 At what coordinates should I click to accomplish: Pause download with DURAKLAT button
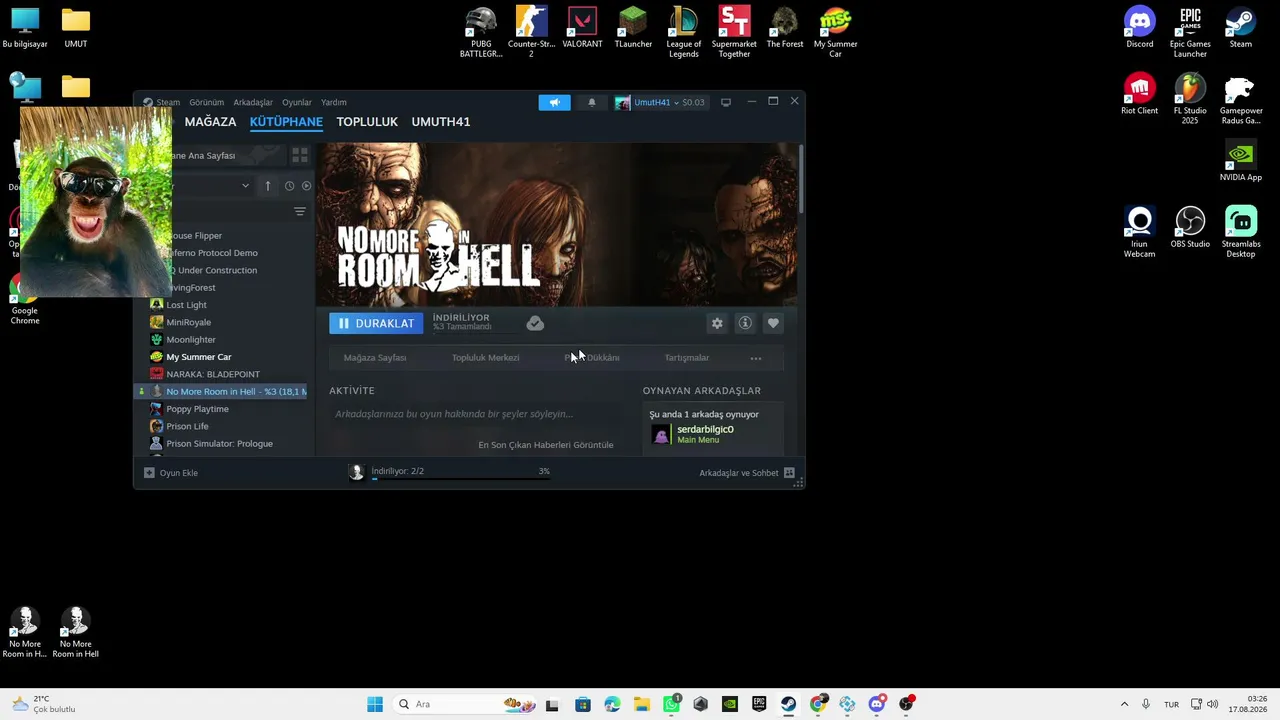coord(376,323)
